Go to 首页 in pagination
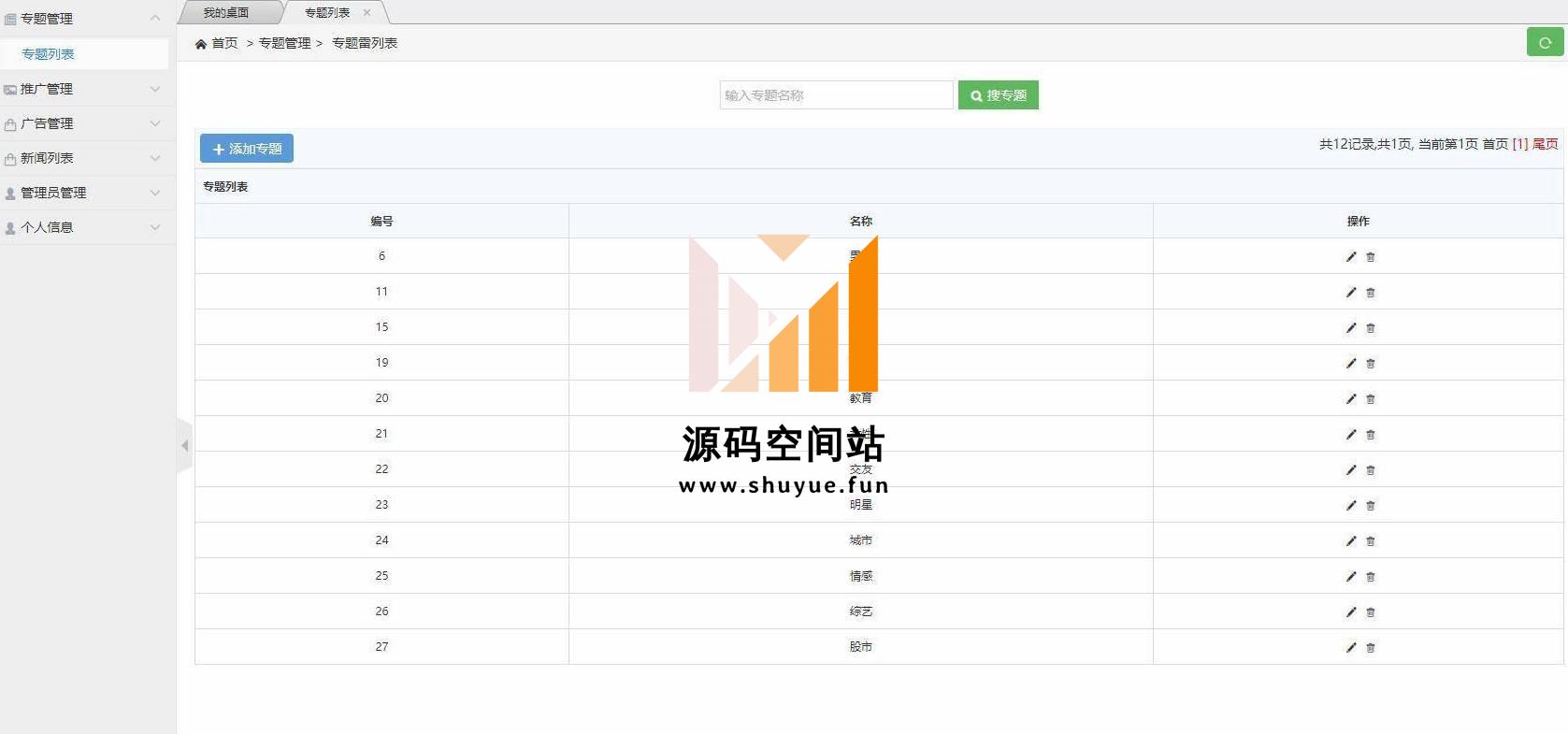The image size is (1568, 734). point(1495,144)
